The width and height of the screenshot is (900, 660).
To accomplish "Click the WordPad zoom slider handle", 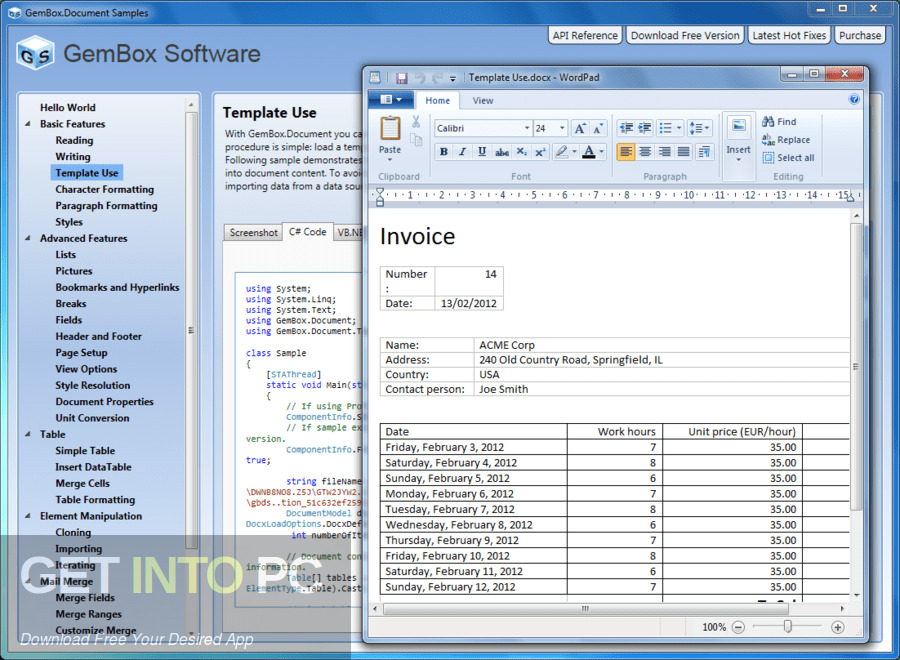I will 788,627.
